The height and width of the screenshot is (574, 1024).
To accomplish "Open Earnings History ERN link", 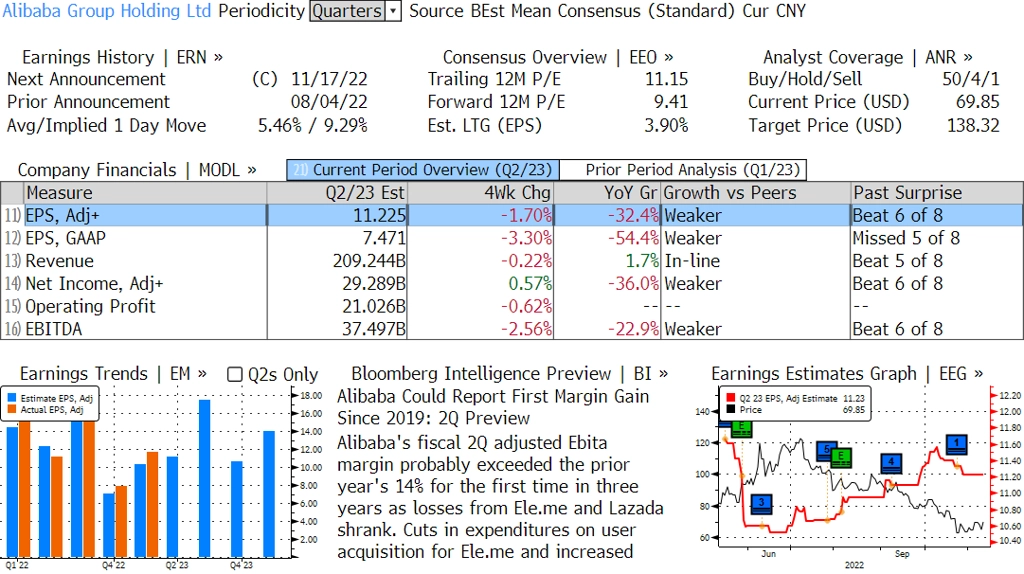I will pyautogui.click(x=122, y=57).
